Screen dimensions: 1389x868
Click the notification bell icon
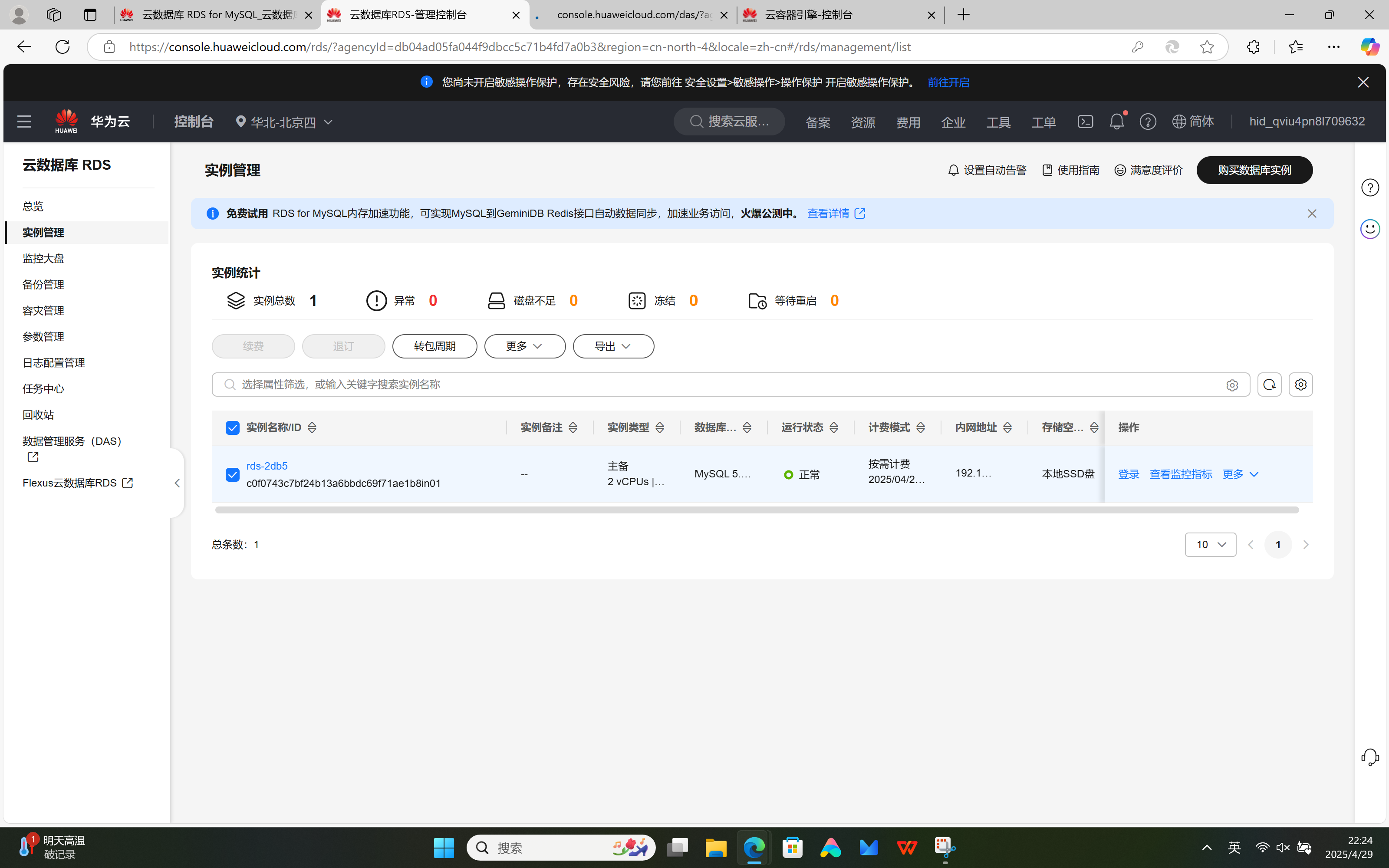click(x=1116, y=122)
